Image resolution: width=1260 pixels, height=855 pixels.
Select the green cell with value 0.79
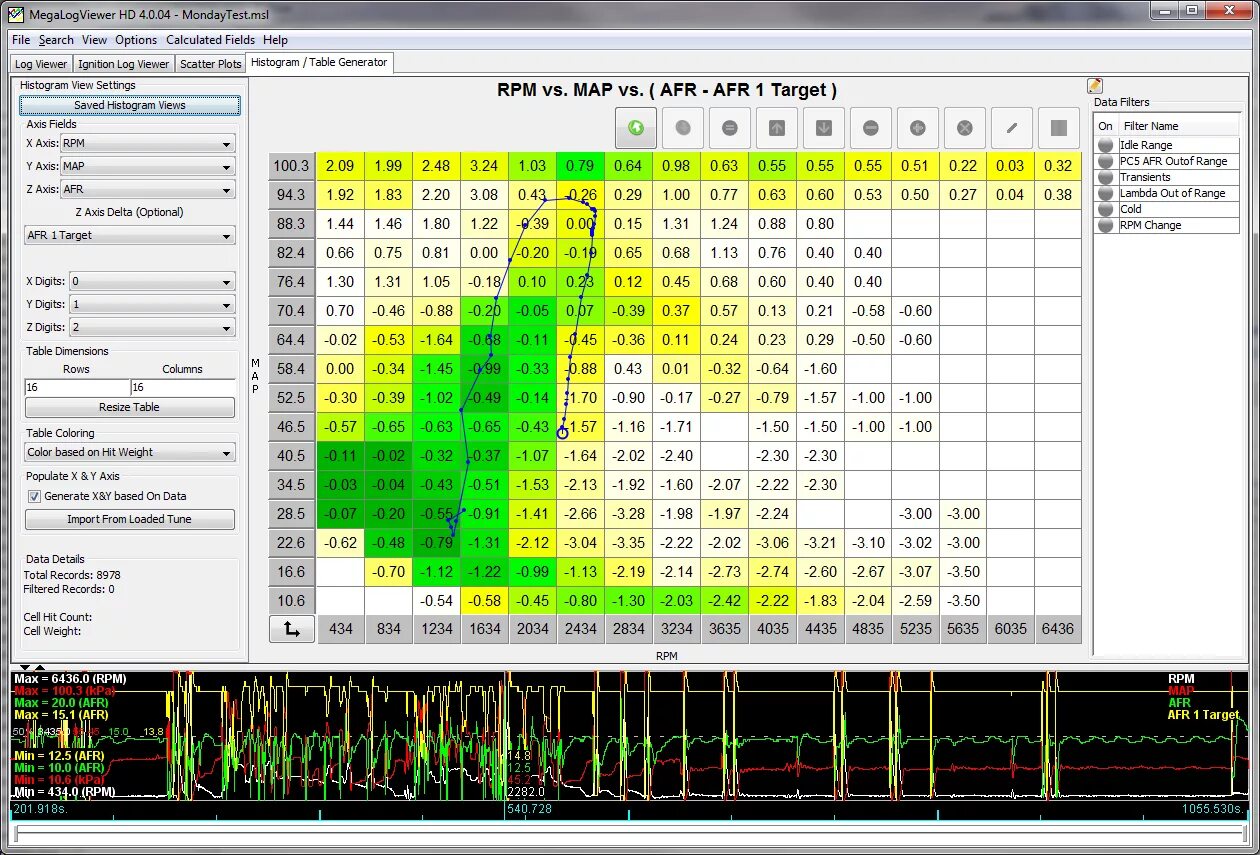pyautogui.click(x=580, y=166)
